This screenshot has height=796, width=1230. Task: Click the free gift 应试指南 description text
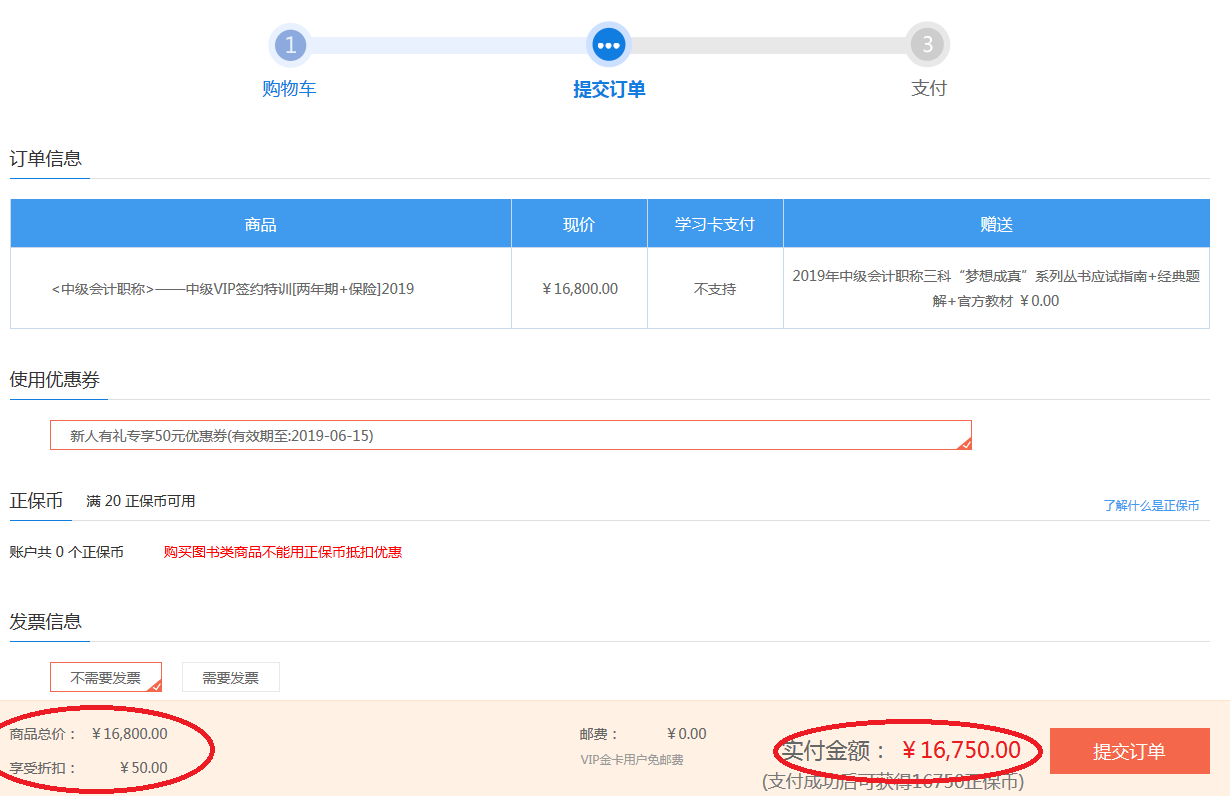[x=996, y=288]
